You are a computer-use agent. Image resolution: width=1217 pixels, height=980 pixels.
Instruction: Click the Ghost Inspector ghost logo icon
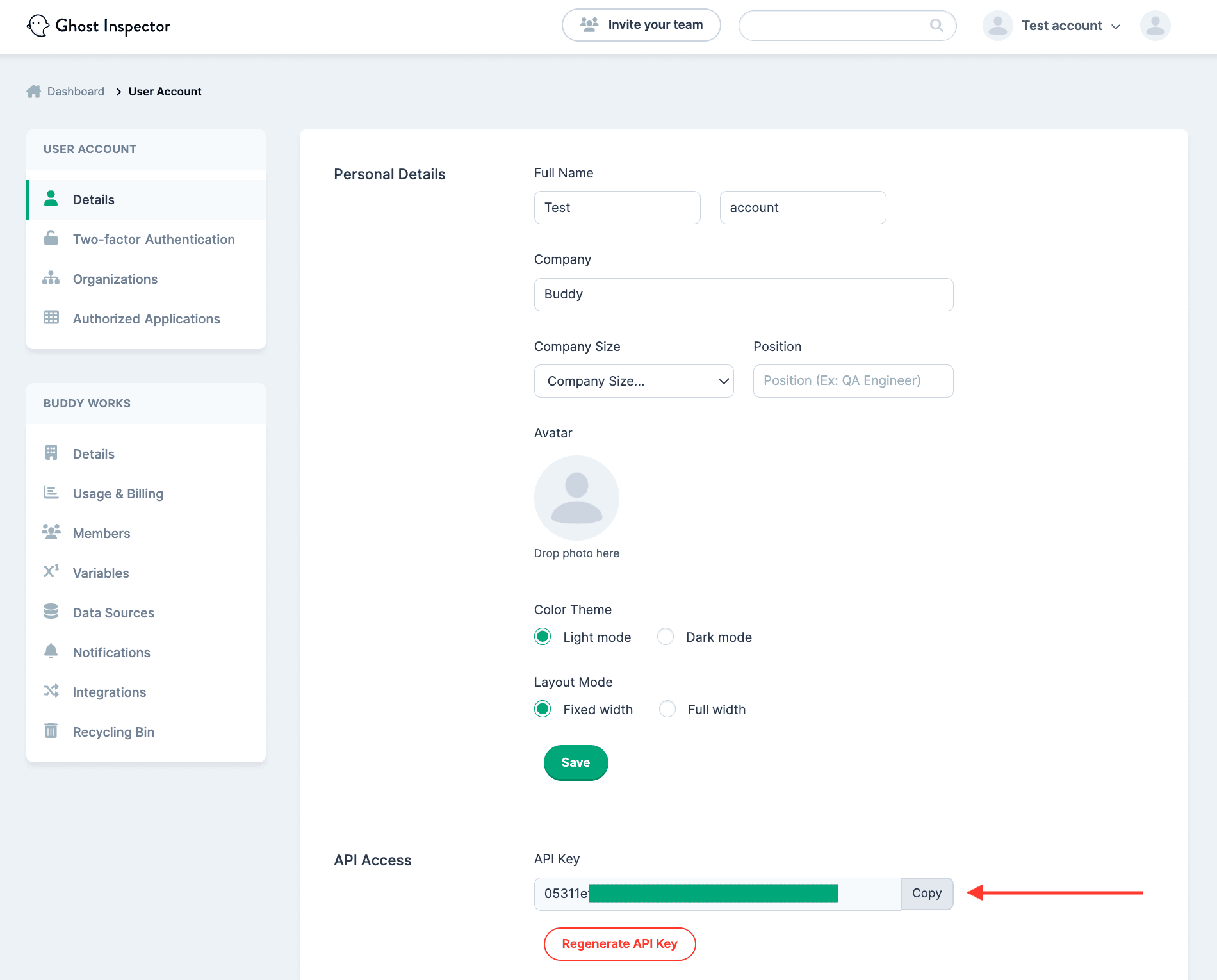click(x=38, y=26)
